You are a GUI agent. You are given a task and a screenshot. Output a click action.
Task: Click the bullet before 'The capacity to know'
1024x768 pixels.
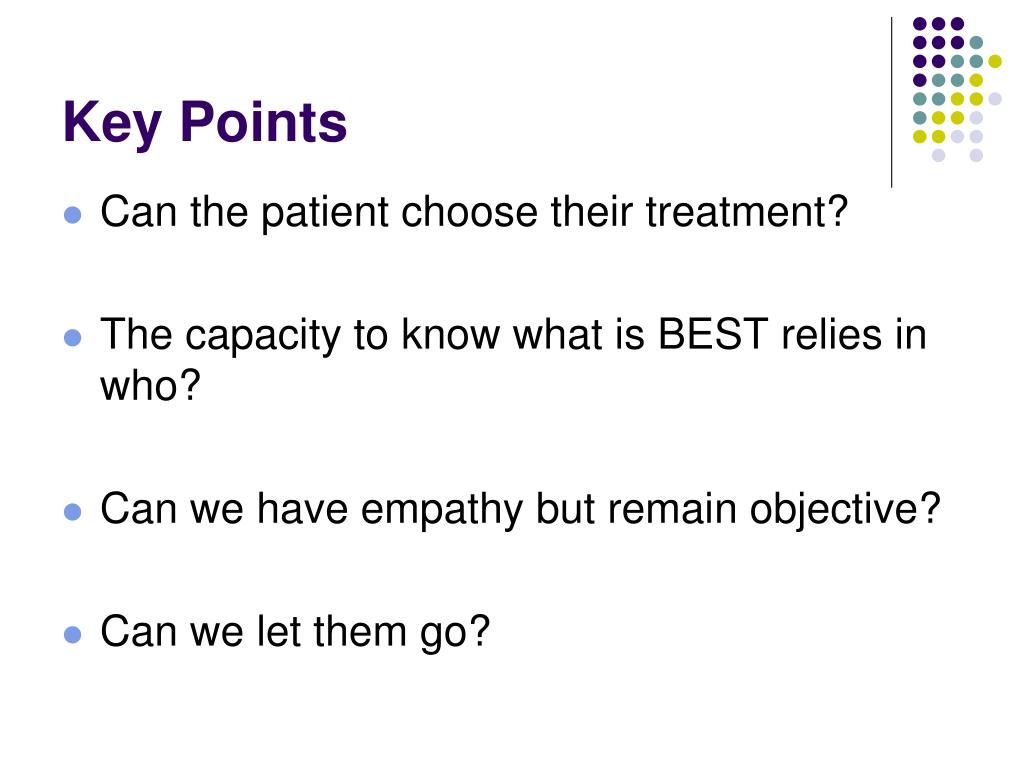pos(72,337)
